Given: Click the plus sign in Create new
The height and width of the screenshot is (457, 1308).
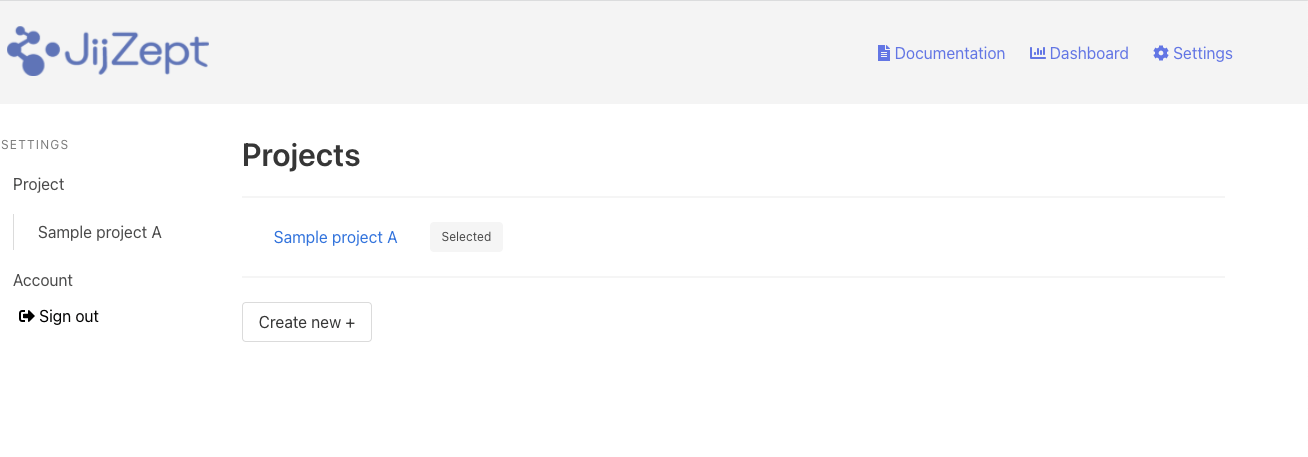Looking at the screenshot, I should tap(350, 323).
